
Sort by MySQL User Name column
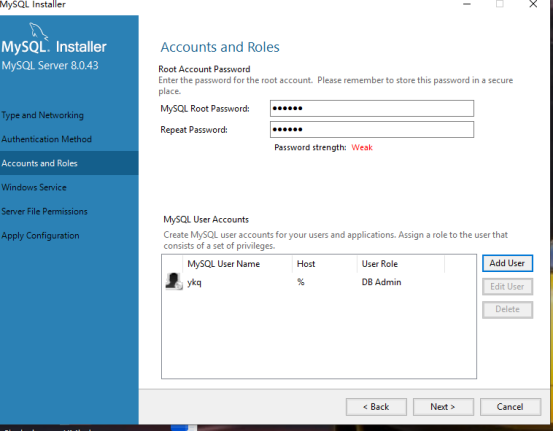point(223,264)
